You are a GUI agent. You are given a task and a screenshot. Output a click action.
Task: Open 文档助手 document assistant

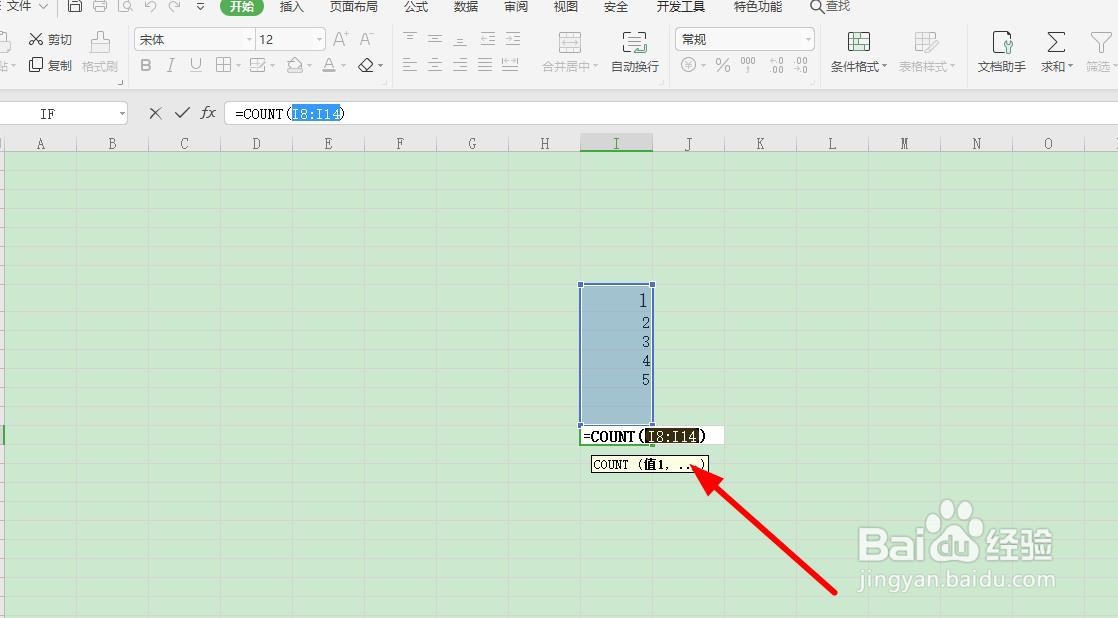(x=1002, y=52)
